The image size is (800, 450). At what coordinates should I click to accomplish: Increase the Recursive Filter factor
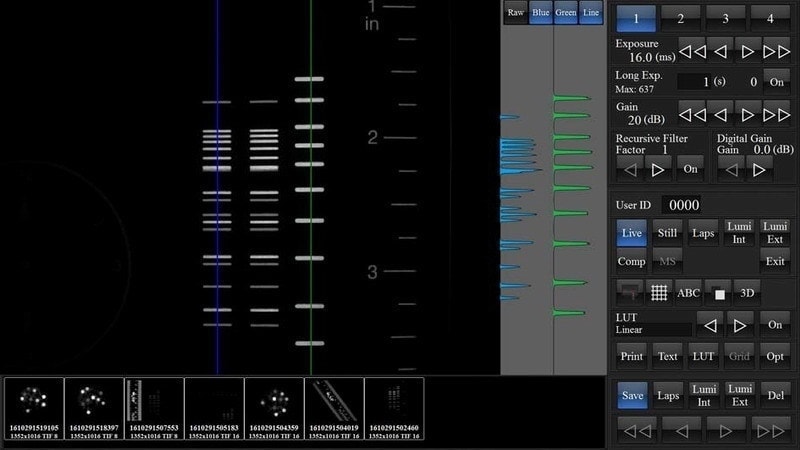coord(658,168)
